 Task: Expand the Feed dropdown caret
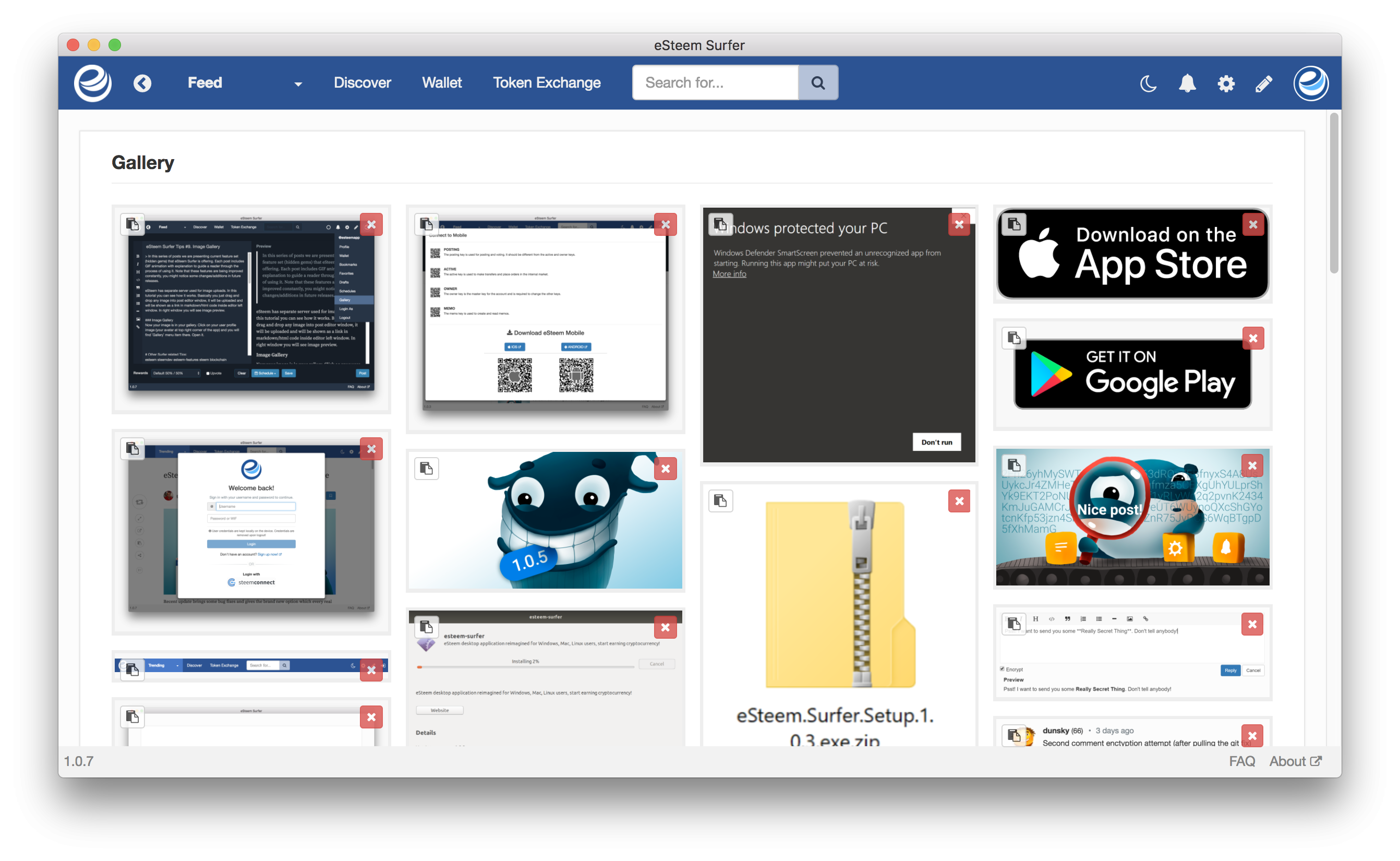point(298,85)
